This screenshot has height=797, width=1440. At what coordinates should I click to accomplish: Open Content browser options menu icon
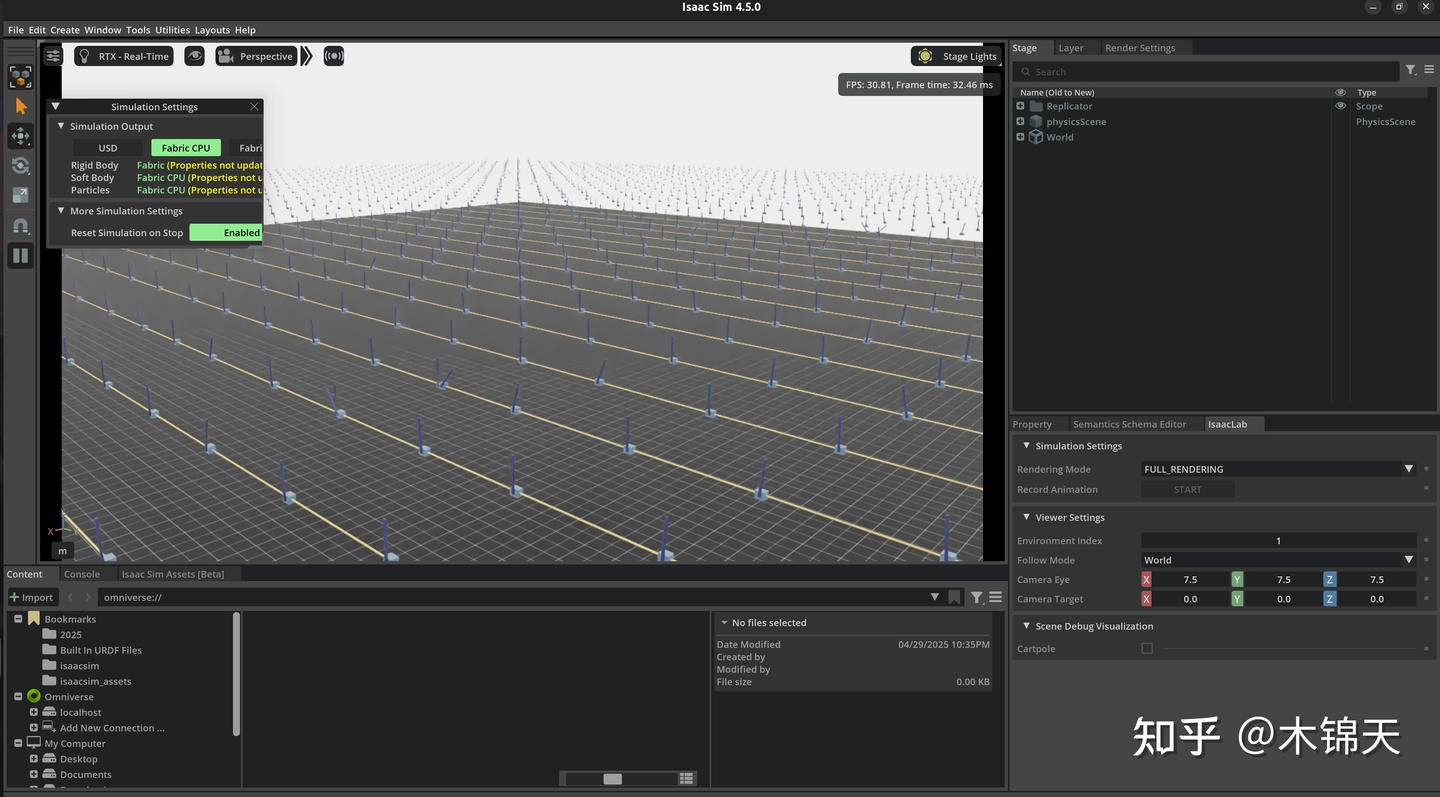tap(995, 597)
